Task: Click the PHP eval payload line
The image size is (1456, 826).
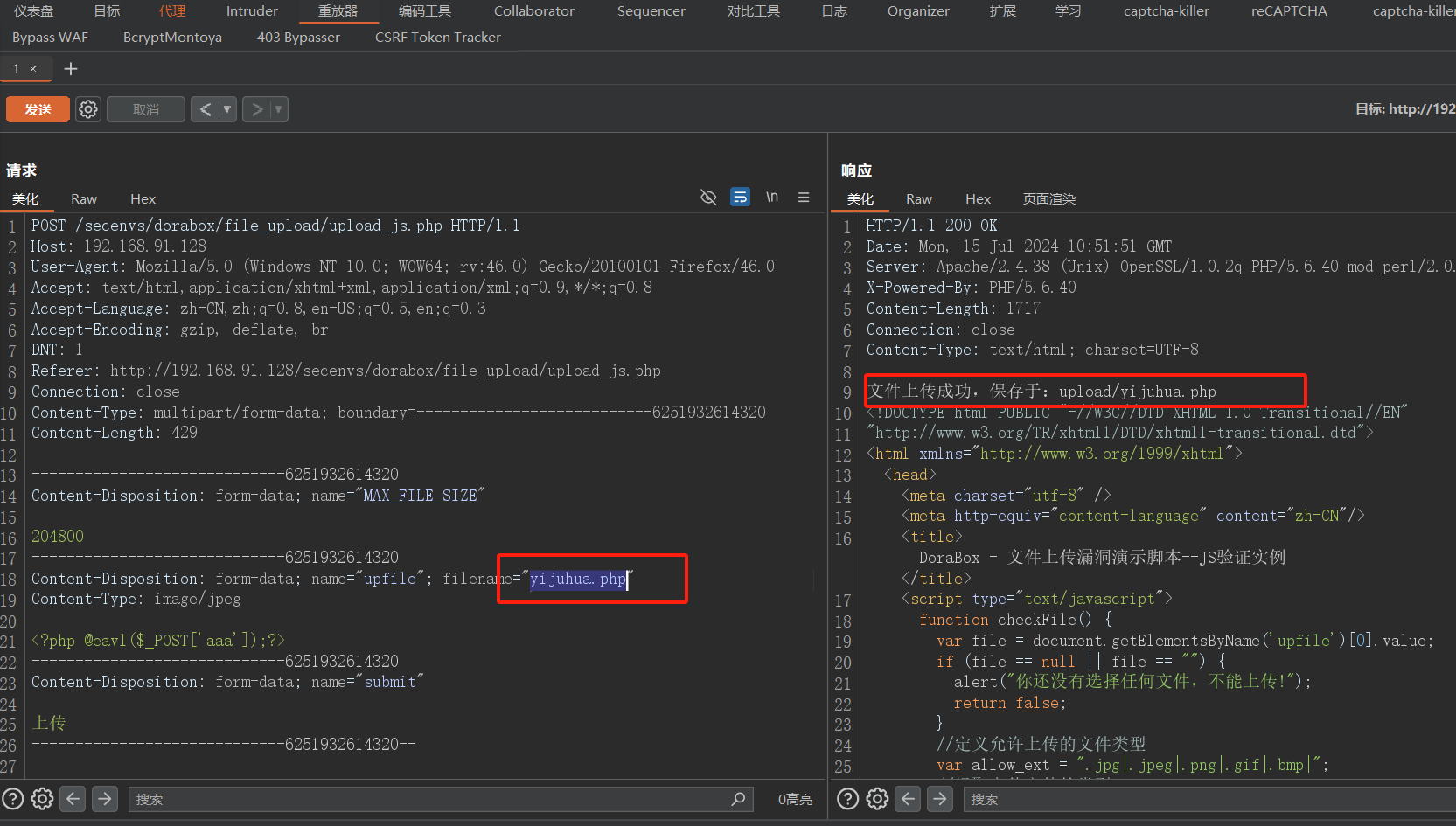Action: tap(158, 641)
